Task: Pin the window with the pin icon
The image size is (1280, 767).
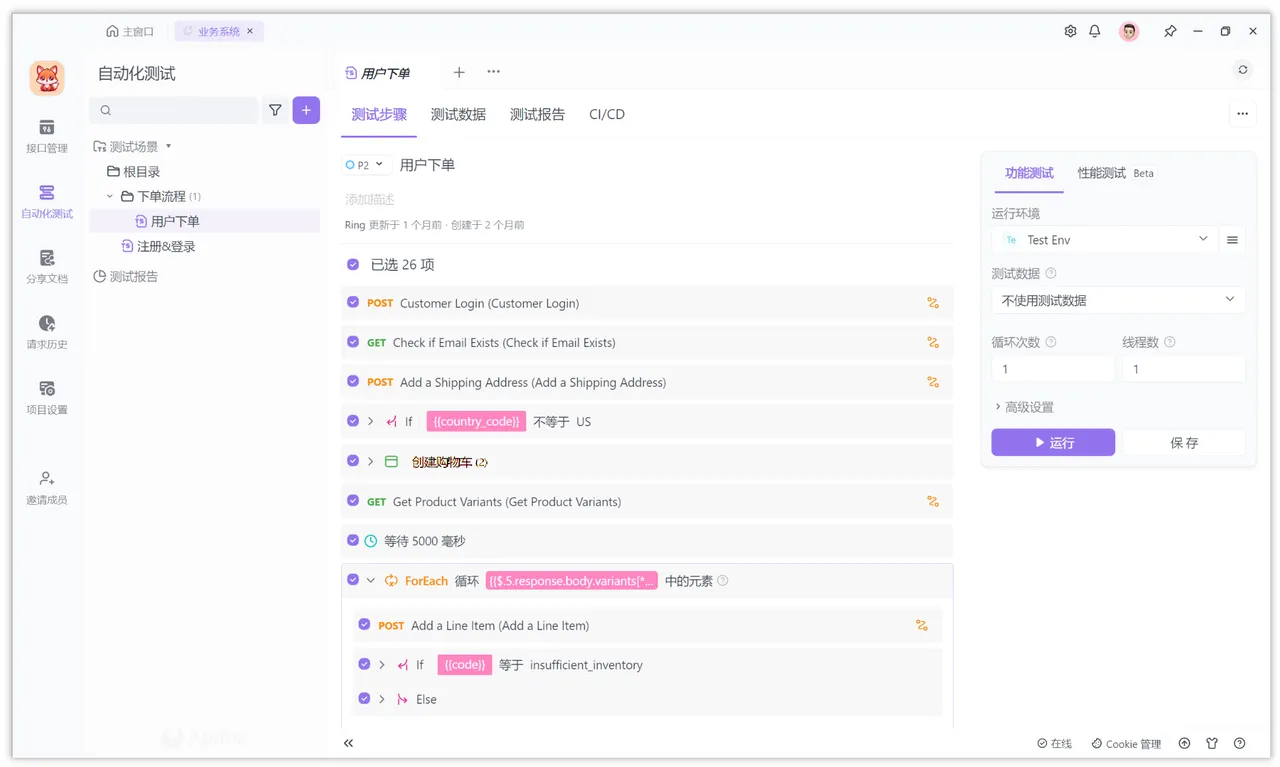Action: click(x=1170, y=31)
